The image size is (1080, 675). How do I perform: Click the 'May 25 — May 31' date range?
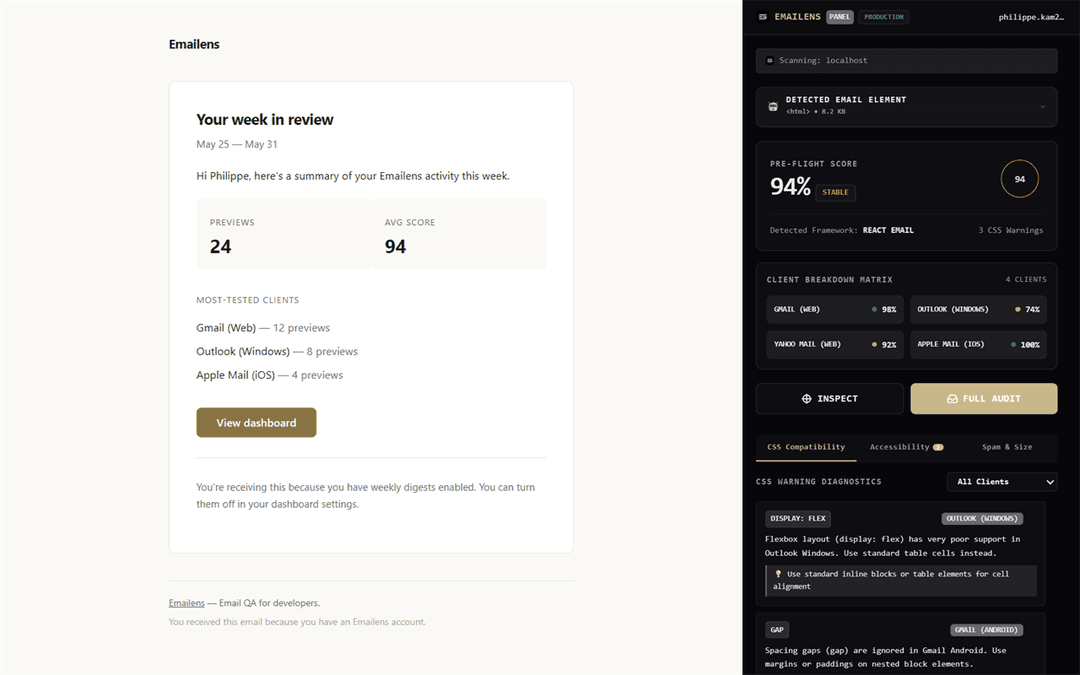tap(237, 144)
